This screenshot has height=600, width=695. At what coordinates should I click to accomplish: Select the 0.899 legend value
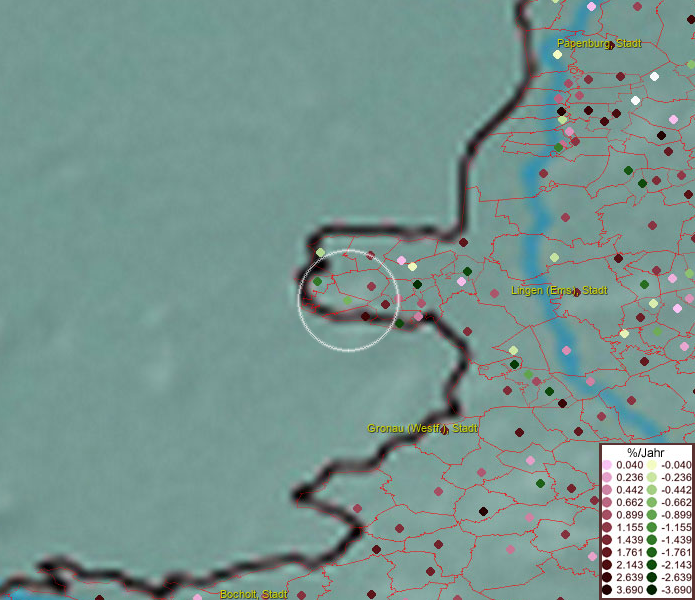click(x=629, y=515)
